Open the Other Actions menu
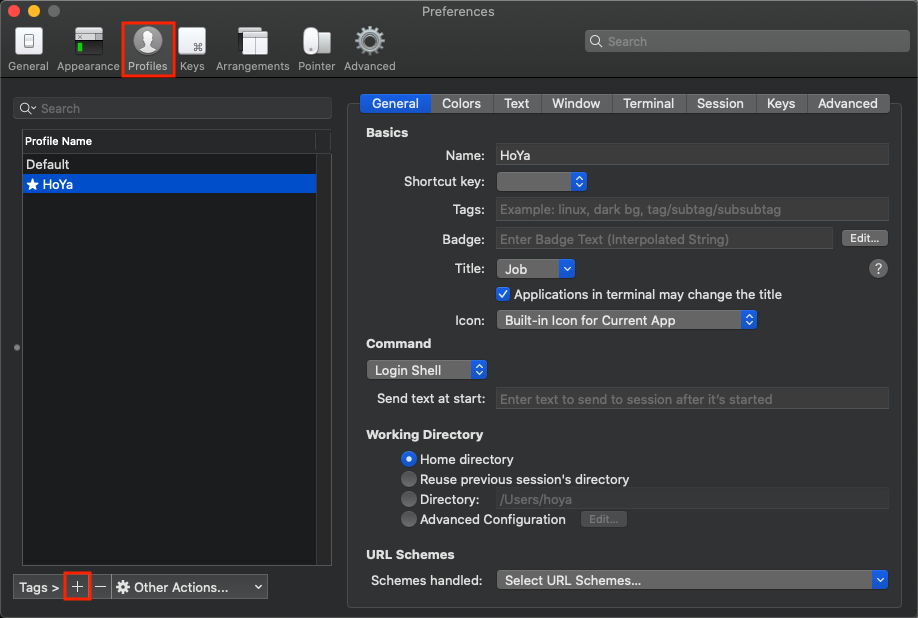 coord(189,586)
